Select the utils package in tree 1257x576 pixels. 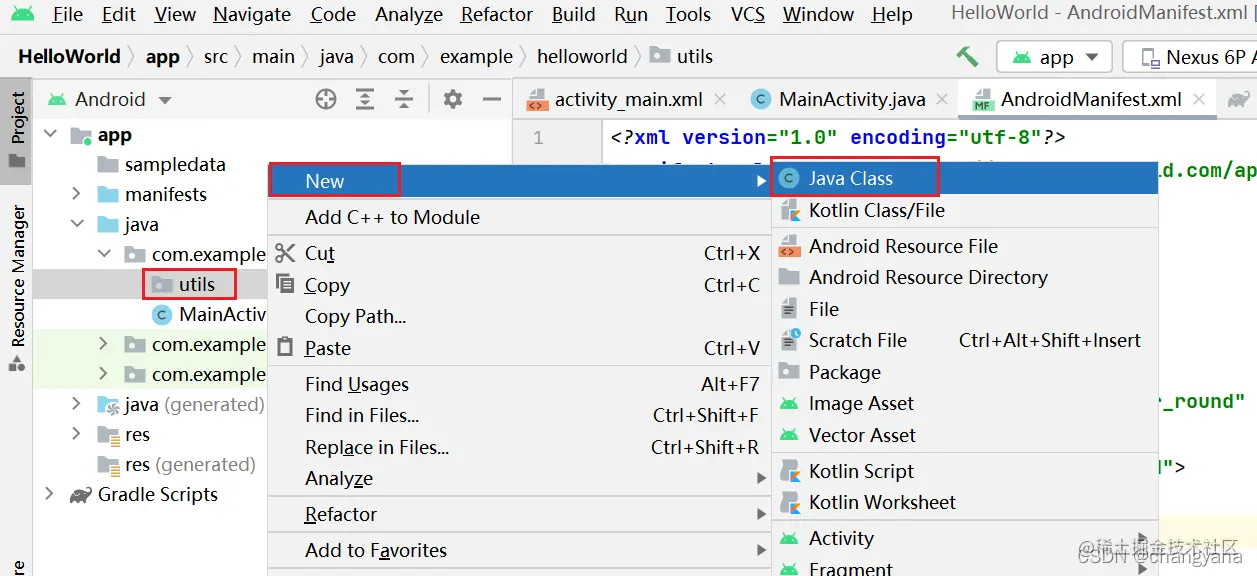tap(196, 284)
